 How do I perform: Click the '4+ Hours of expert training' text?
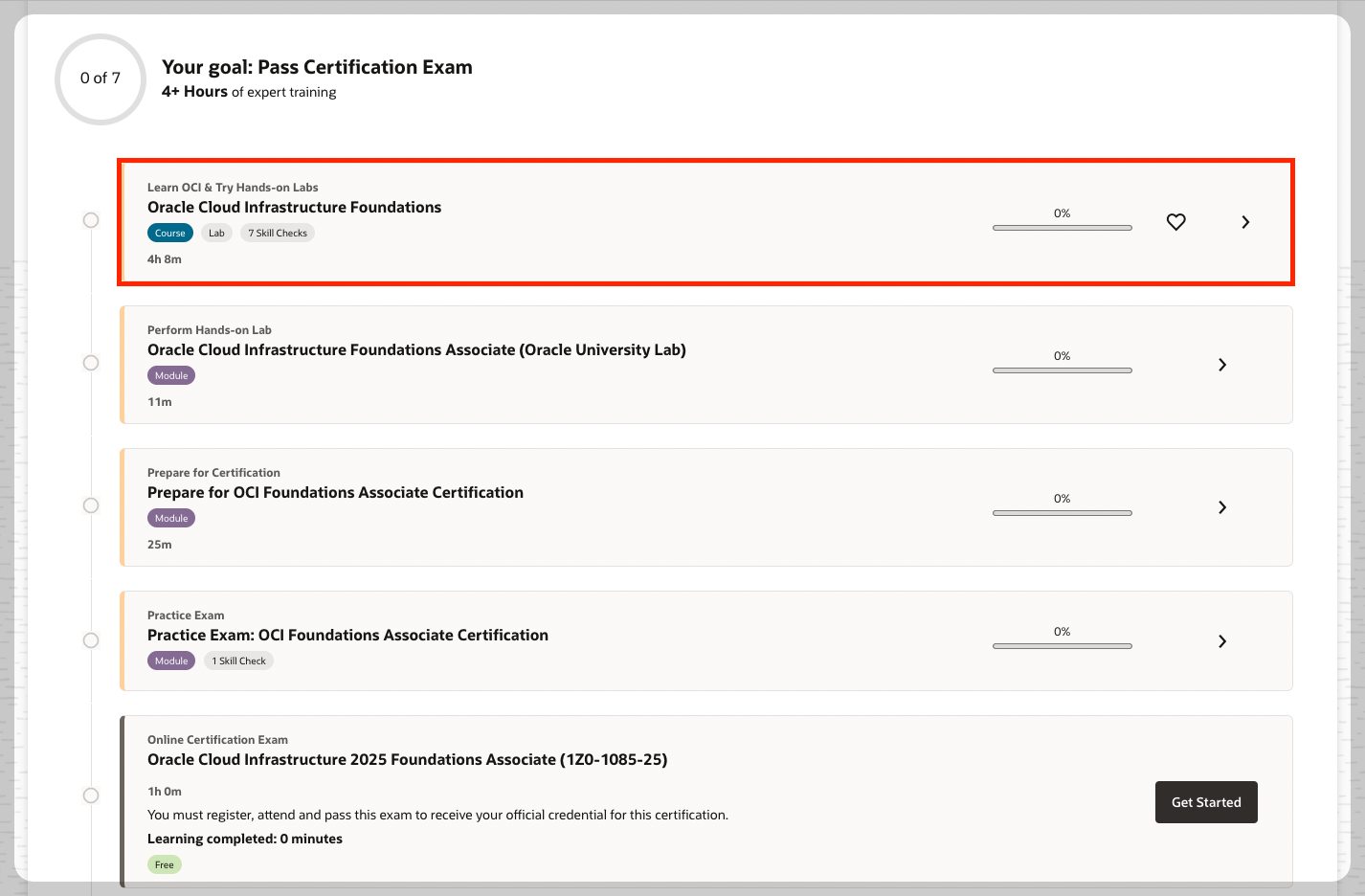pyautogui.click(x=249, y=92)
